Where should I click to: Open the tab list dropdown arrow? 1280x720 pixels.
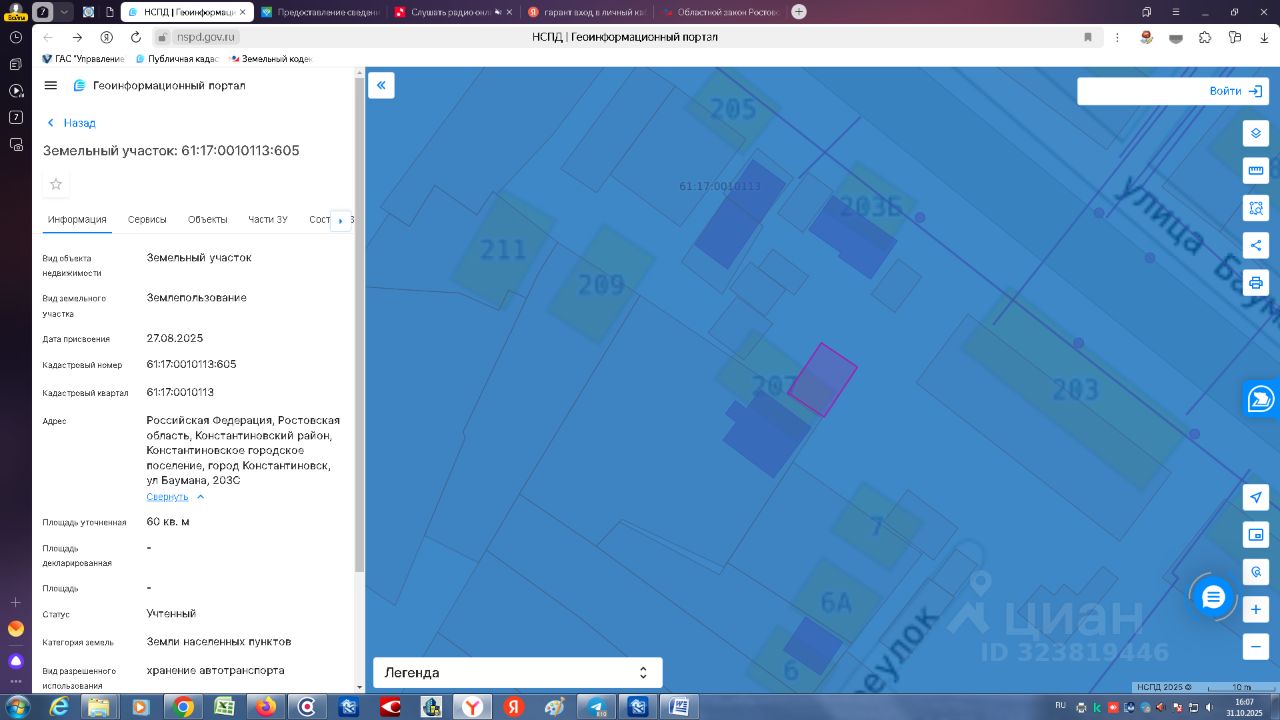coord(64,12)
